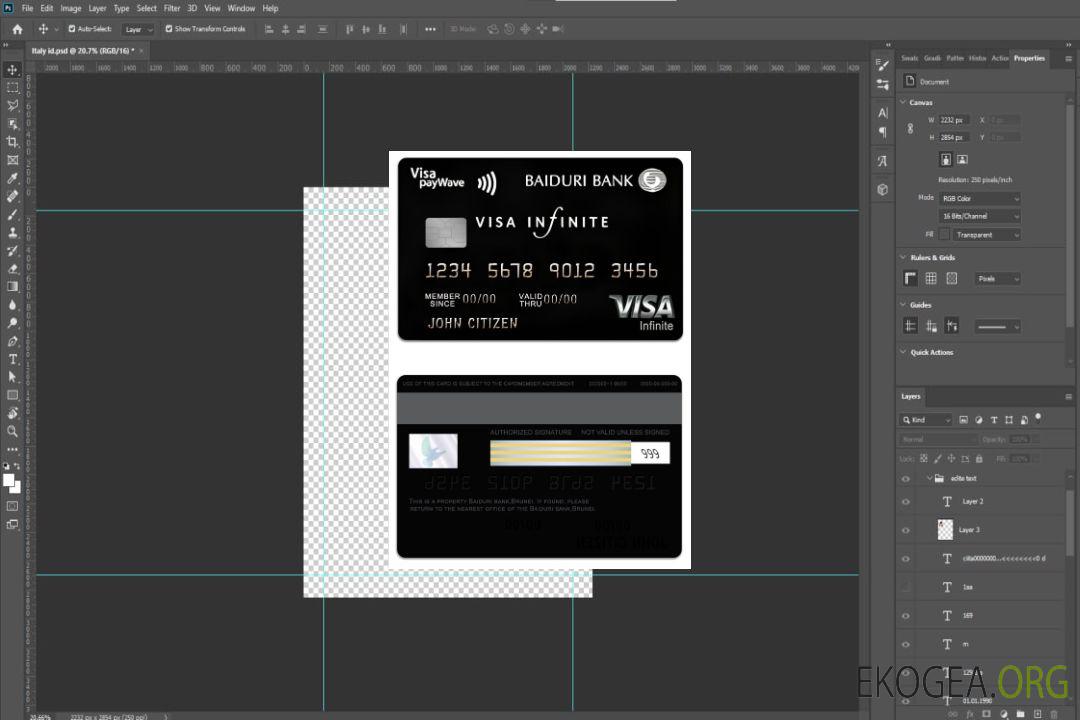The width and height of the screenshot is (1080, 720).
Task: Select the Clone Stamp tool
Action: click(x=12, y=232)
